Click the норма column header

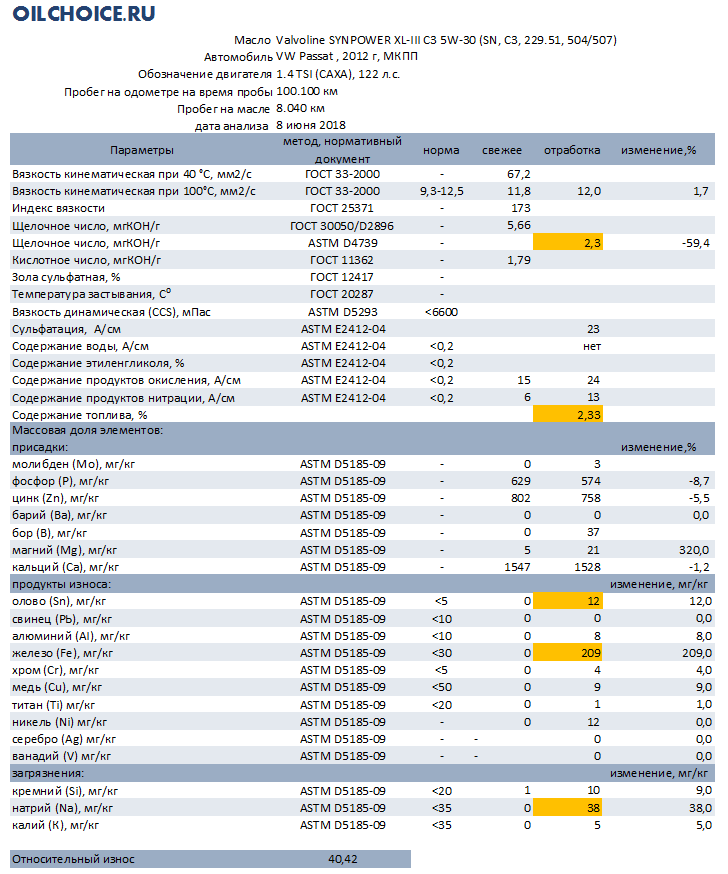441,150
